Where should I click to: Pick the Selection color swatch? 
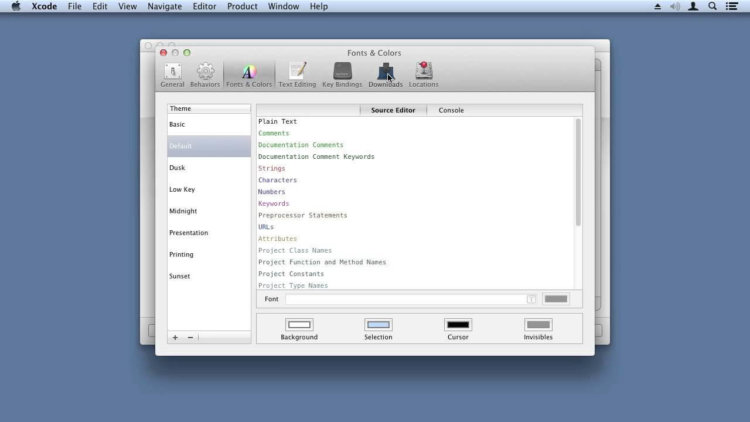click(378, 325)
